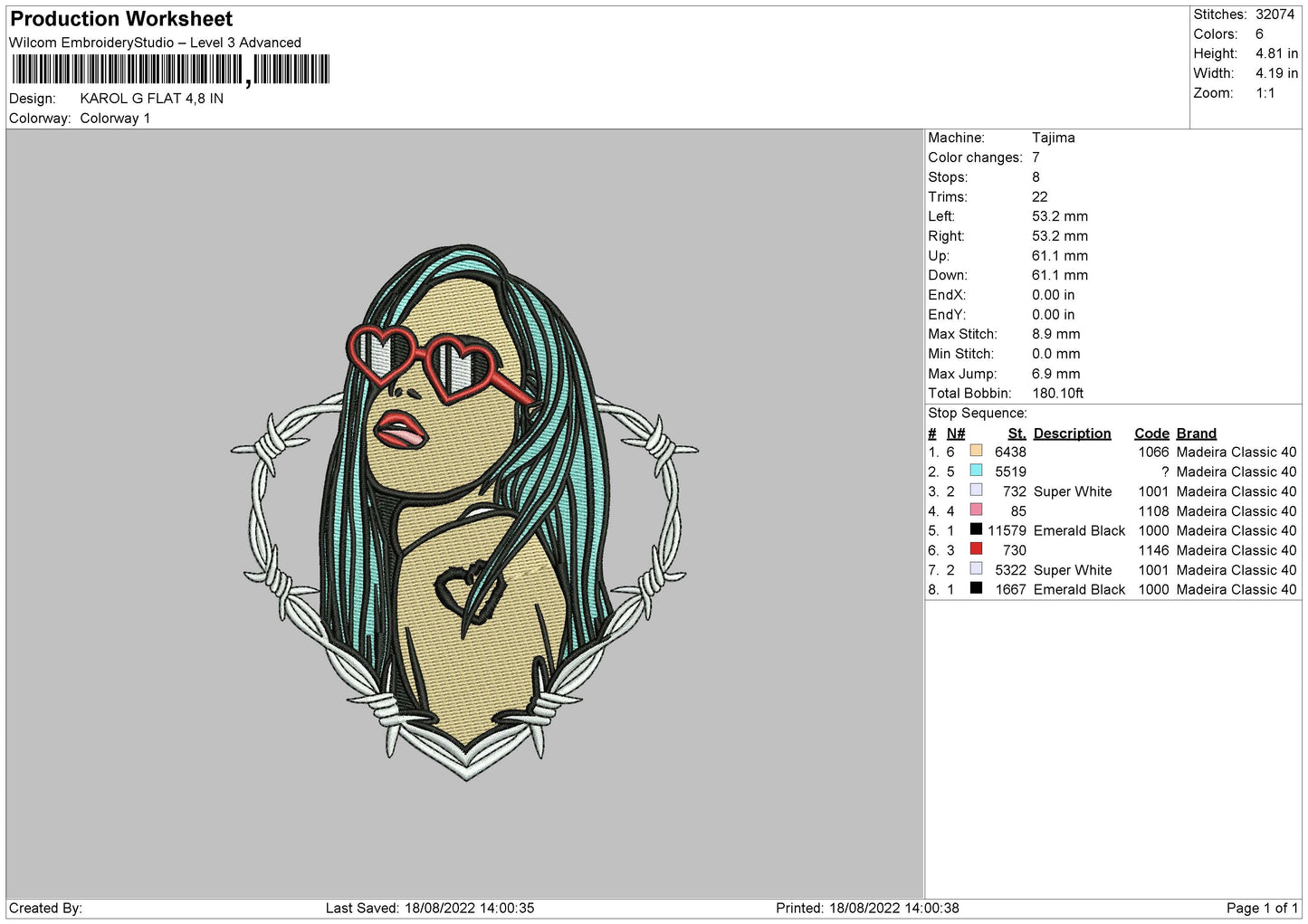The height and width of the screenshot is (924, 1308).
Task: Click the Max Stitch value "8.9 mm"
Action: click(1056, 334)
